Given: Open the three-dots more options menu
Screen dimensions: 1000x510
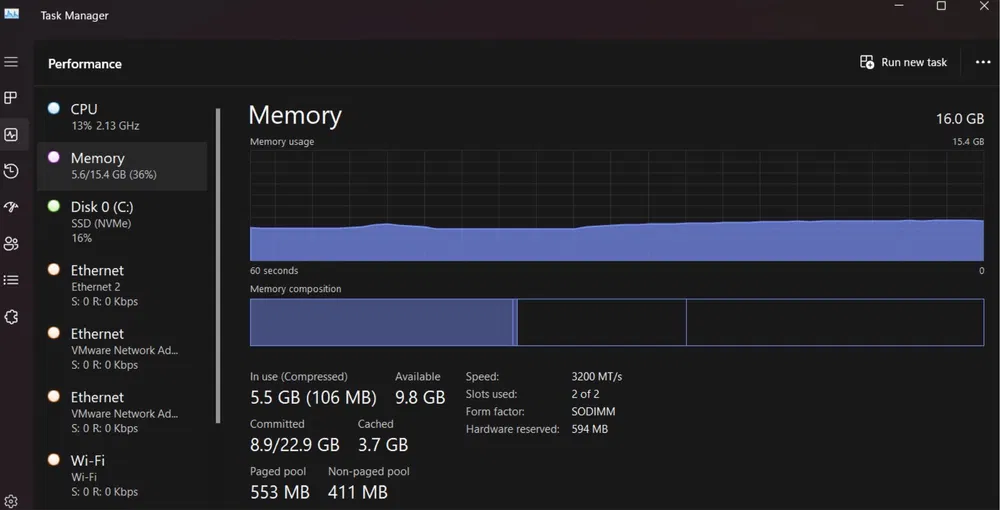Looking at the screenshot, I should (982, 62).
